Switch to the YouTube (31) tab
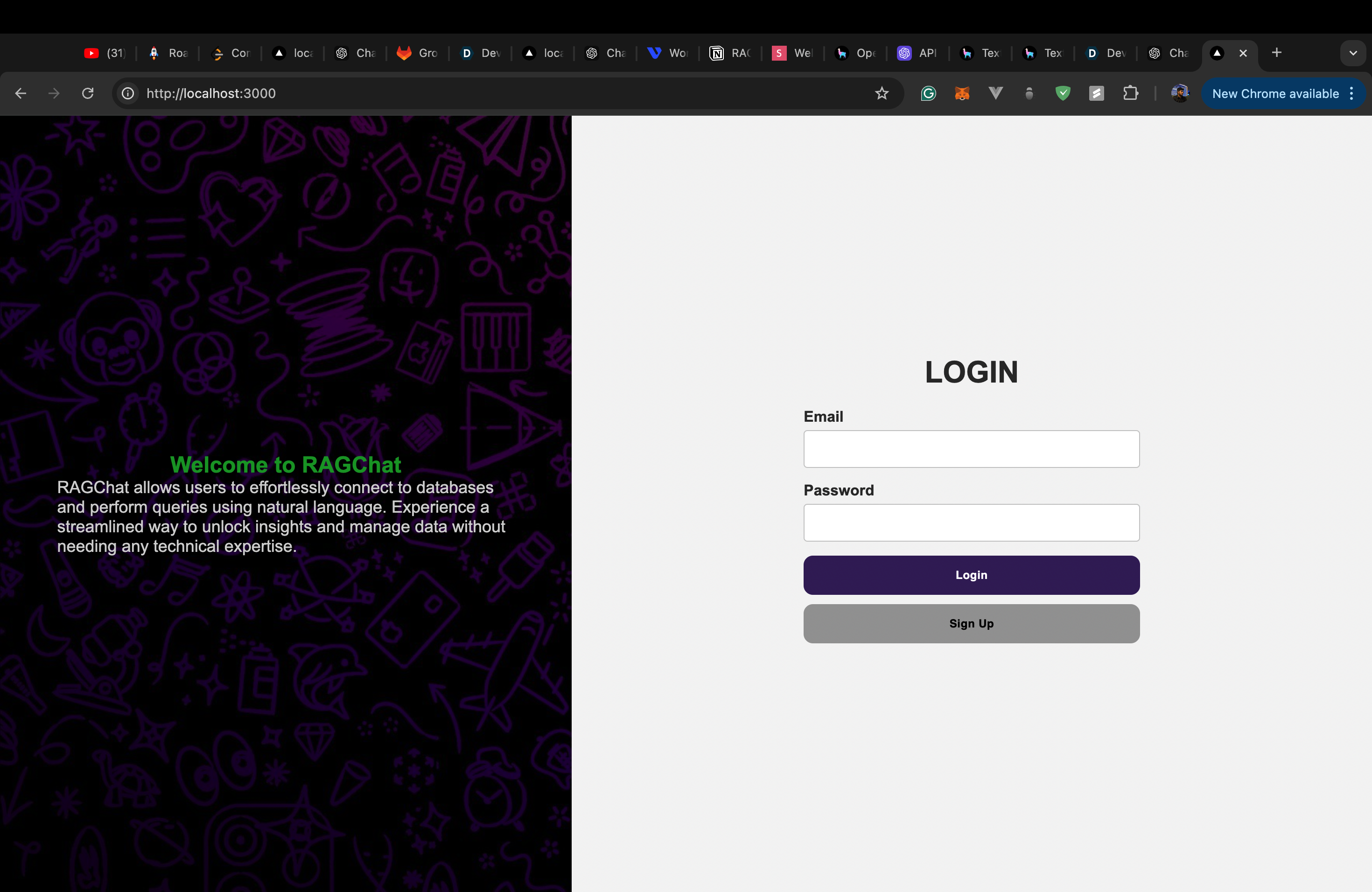Image resolution: width=1372 pixels, height=892 pixels. point(105,53)
